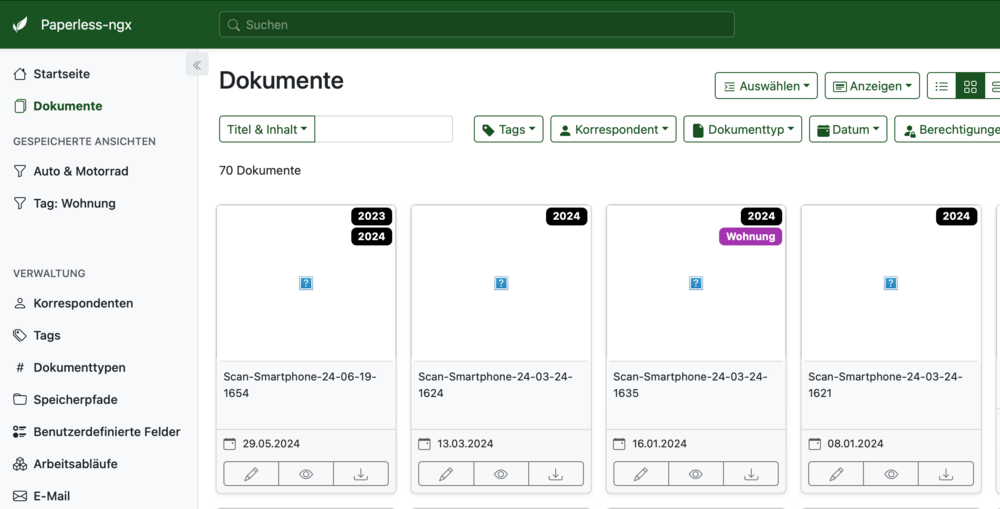Edit document Scan-Smartphone-24-03-24-1635 with pencil icon
Screen dimensions: 1000x509
point(641,474)
